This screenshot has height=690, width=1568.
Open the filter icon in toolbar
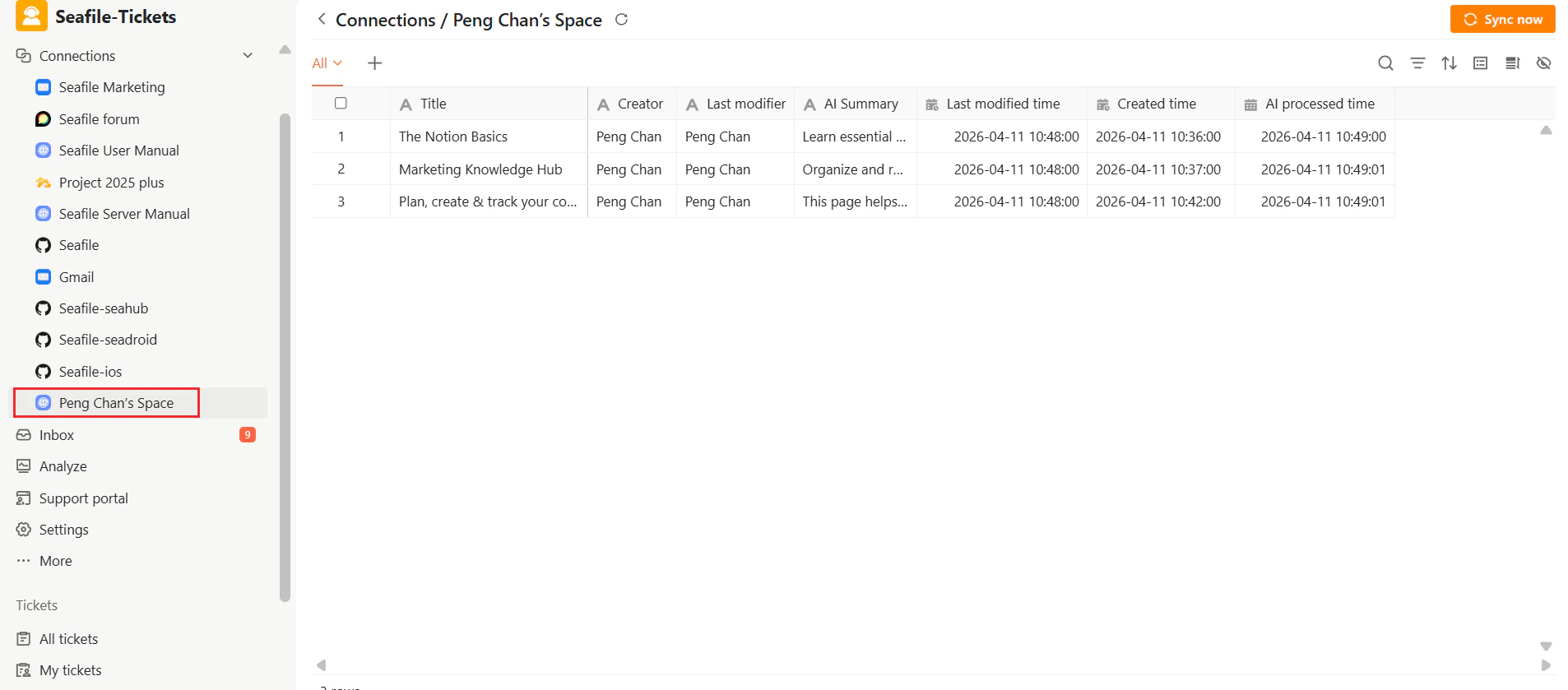click(x=1417, y=63)
